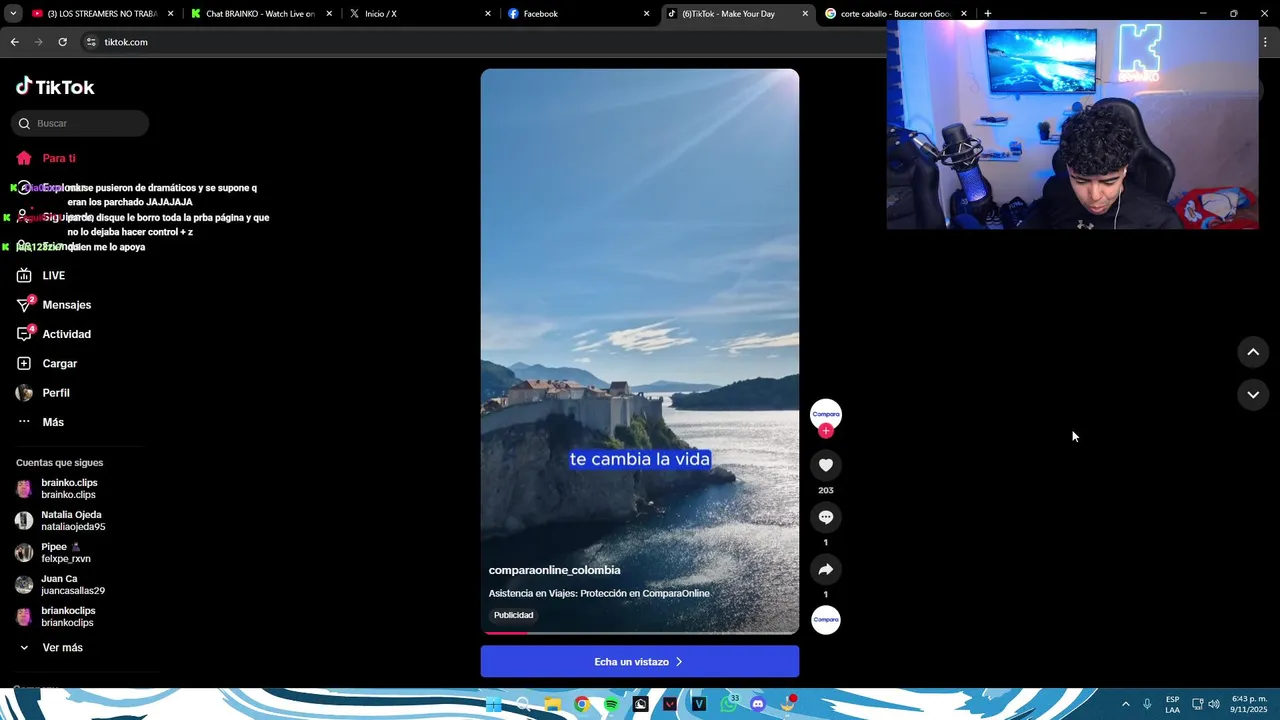The image size is (1280, 720).
Task: Open a new browser tab
Action: tap(987, 14)
